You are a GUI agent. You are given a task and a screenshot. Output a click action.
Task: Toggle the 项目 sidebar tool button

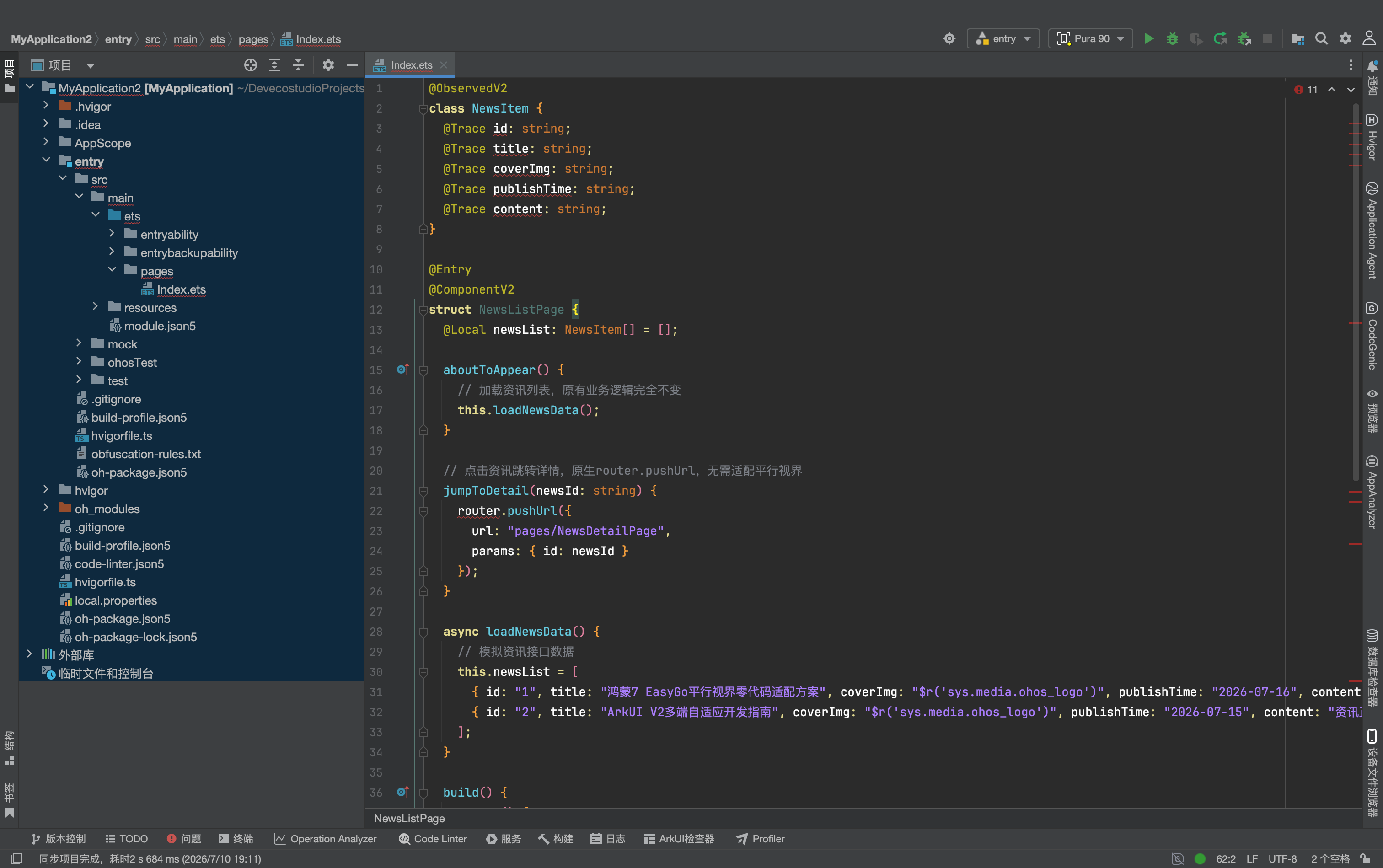click(x=9, y=76)
